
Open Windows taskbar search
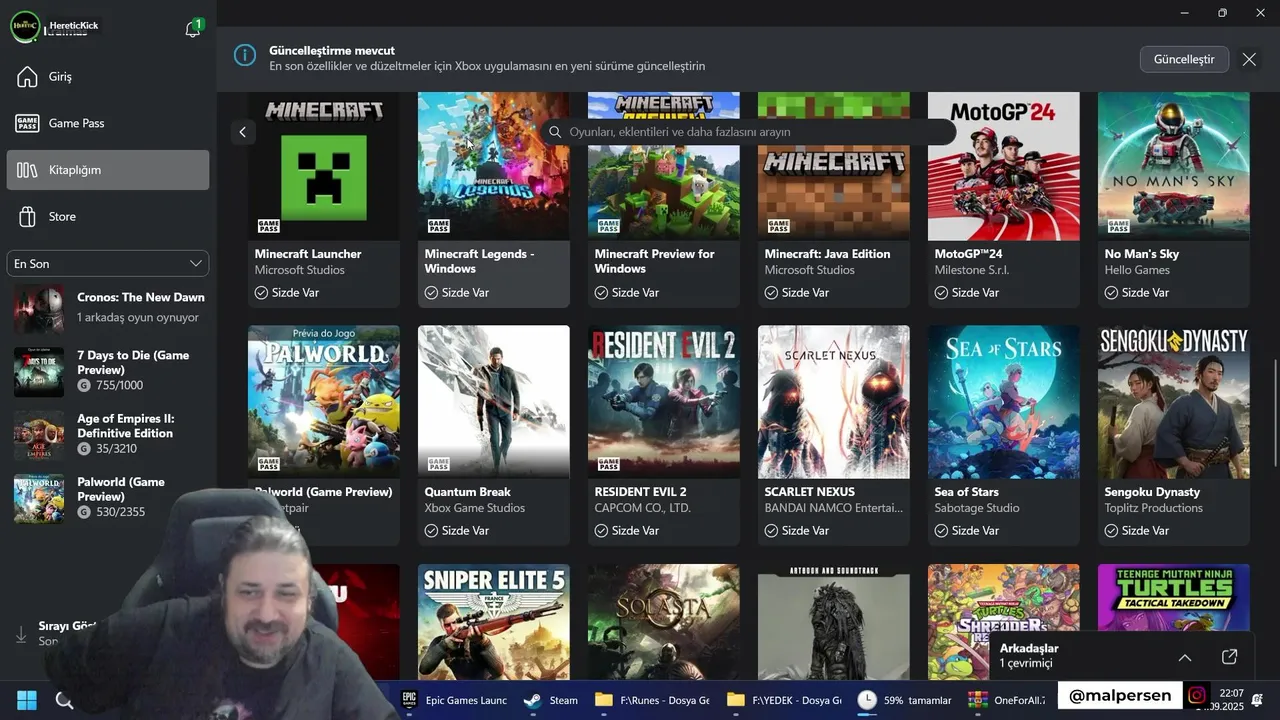(64, 700)
